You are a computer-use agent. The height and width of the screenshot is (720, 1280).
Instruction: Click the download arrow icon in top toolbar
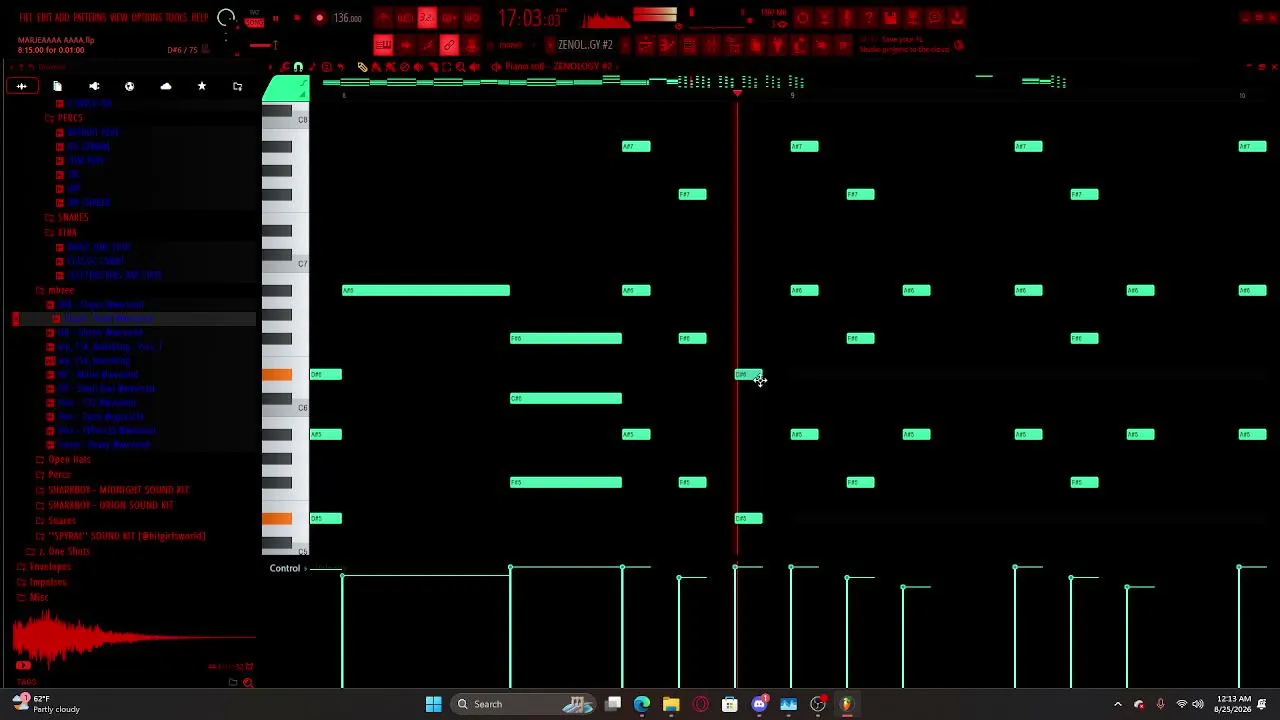click(957, 18)
